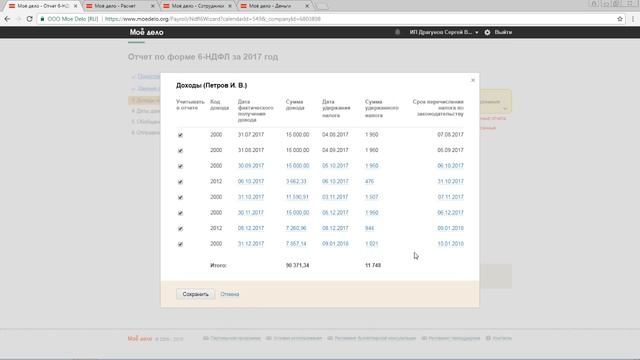Edit withheld tax amount 1 507
This screenshot has width=640, height=360.
[371, 197]
